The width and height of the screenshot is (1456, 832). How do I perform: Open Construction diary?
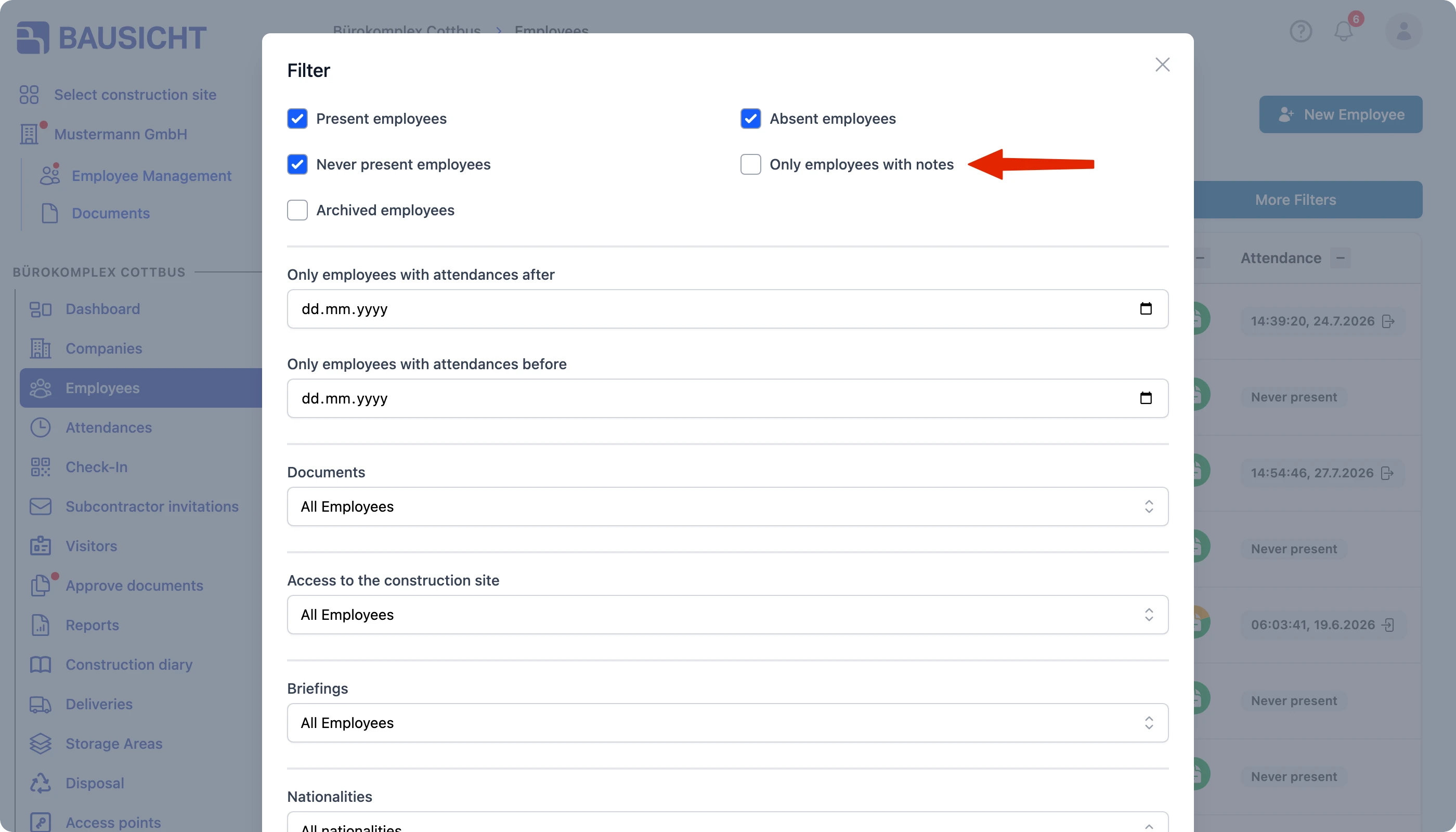tap(128, 664)
